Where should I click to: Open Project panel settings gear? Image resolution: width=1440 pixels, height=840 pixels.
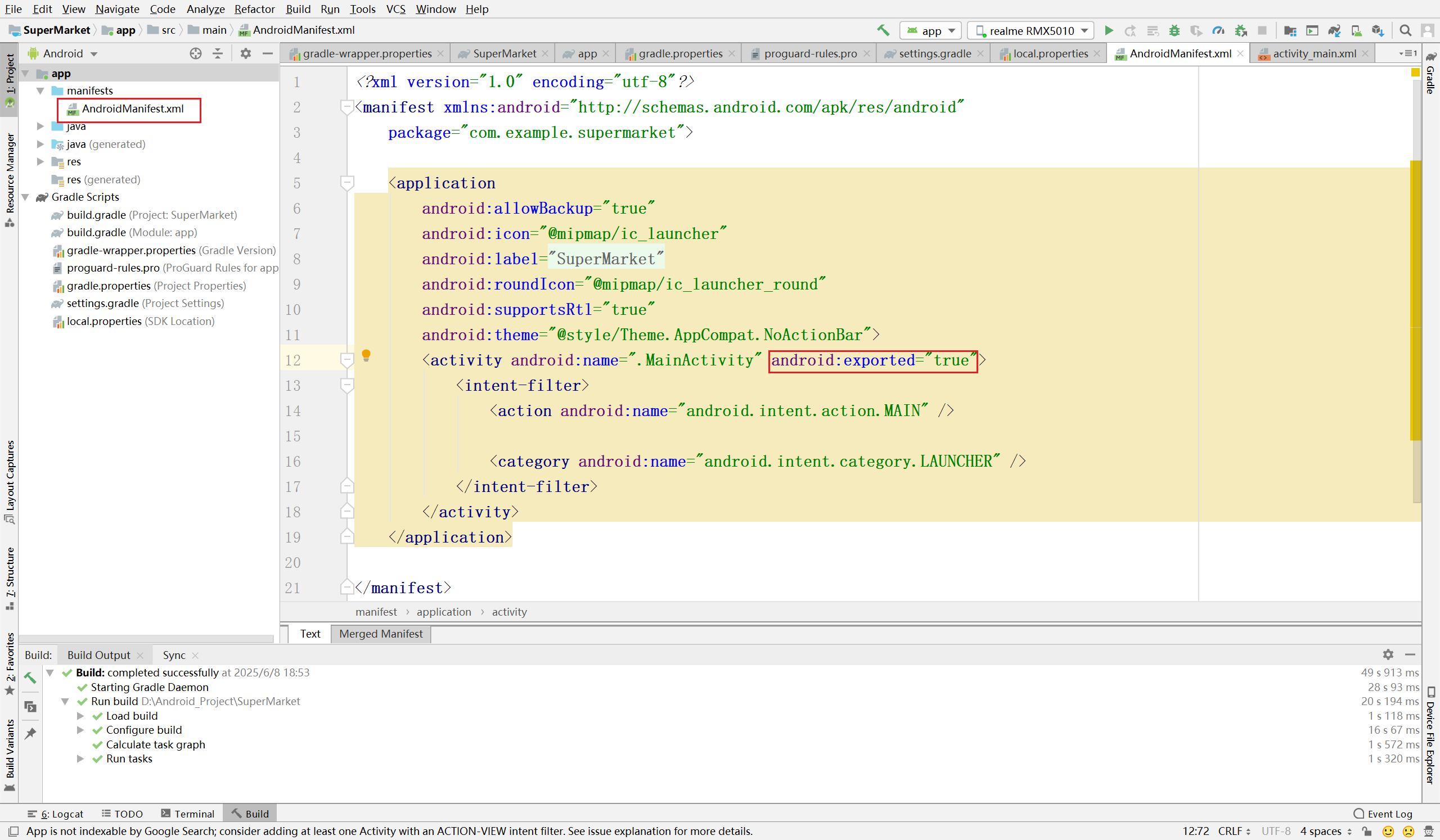(x=245, y=53)
